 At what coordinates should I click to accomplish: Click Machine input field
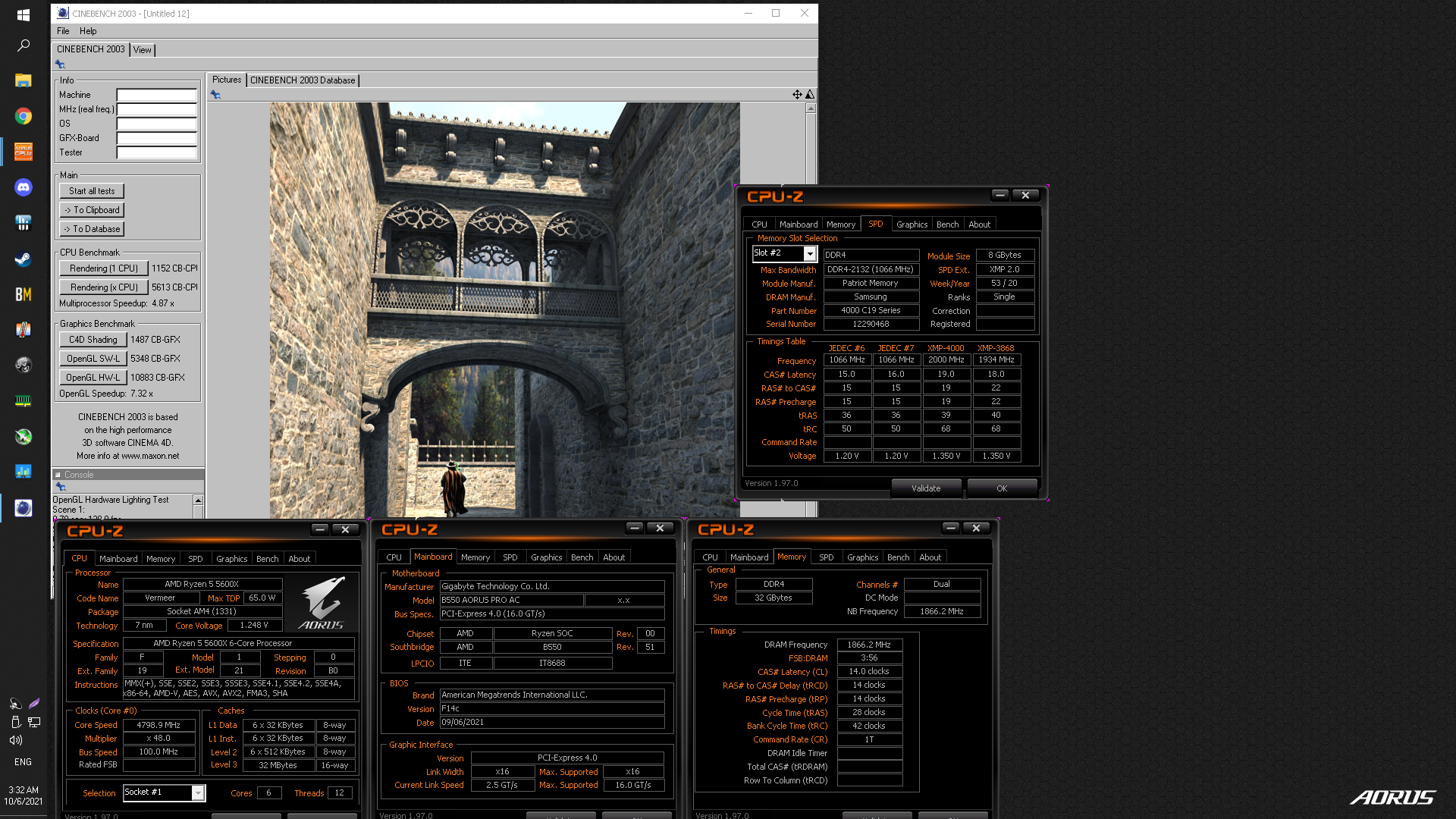[156, 95]
